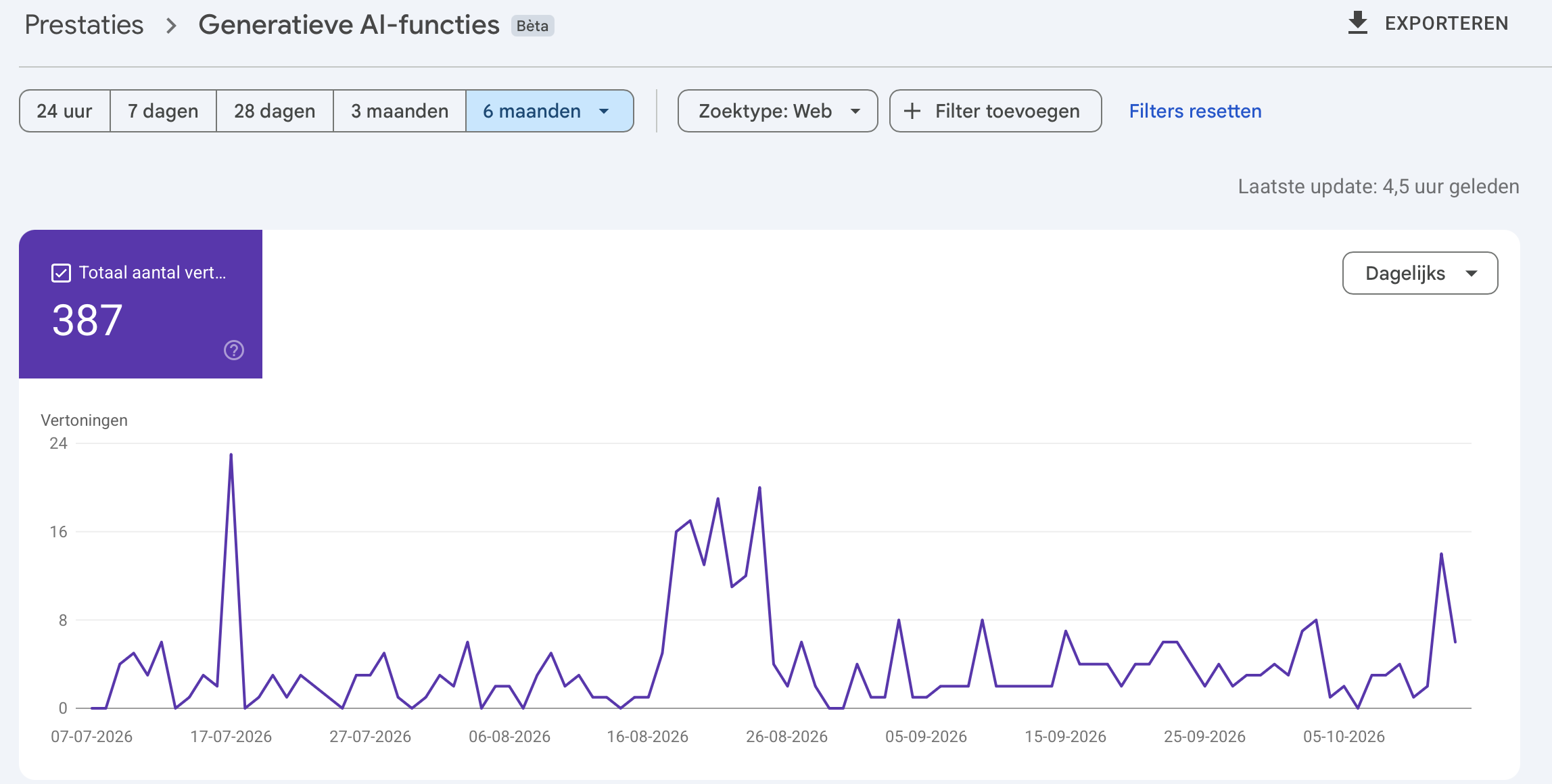Select the 28 dagen time range
The height and width of the screenshot is (784, 1552).
pos(275,111)
